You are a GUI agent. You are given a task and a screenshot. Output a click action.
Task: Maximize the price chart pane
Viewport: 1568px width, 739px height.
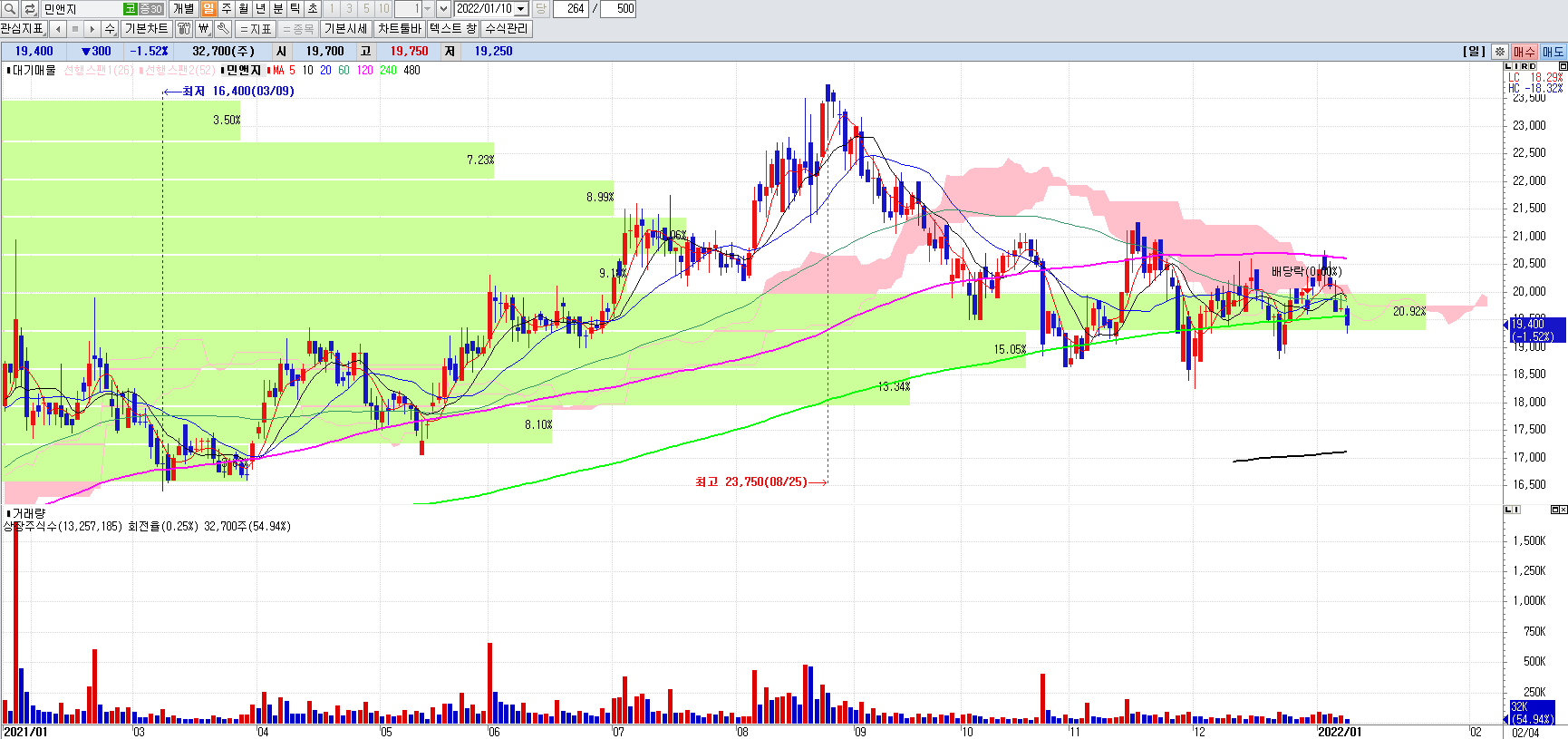pos(1563,66)
